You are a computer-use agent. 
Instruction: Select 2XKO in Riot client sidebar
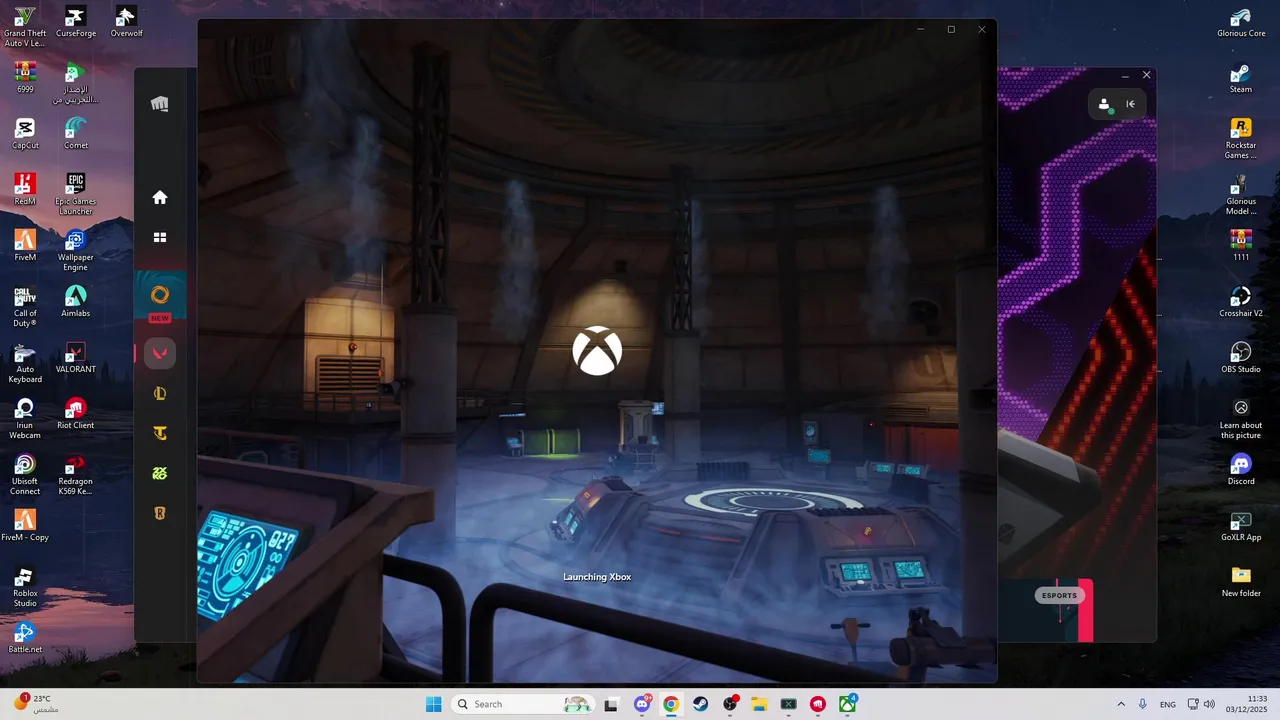tap(160, 474)
